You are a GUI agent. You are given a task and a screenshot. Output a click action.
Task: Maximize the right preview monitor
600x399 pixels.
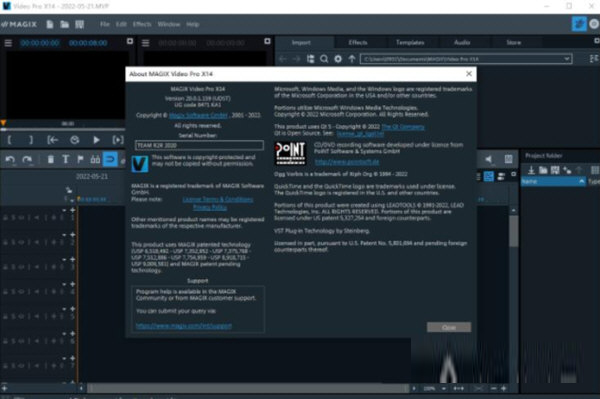click(x=267, y=41)
